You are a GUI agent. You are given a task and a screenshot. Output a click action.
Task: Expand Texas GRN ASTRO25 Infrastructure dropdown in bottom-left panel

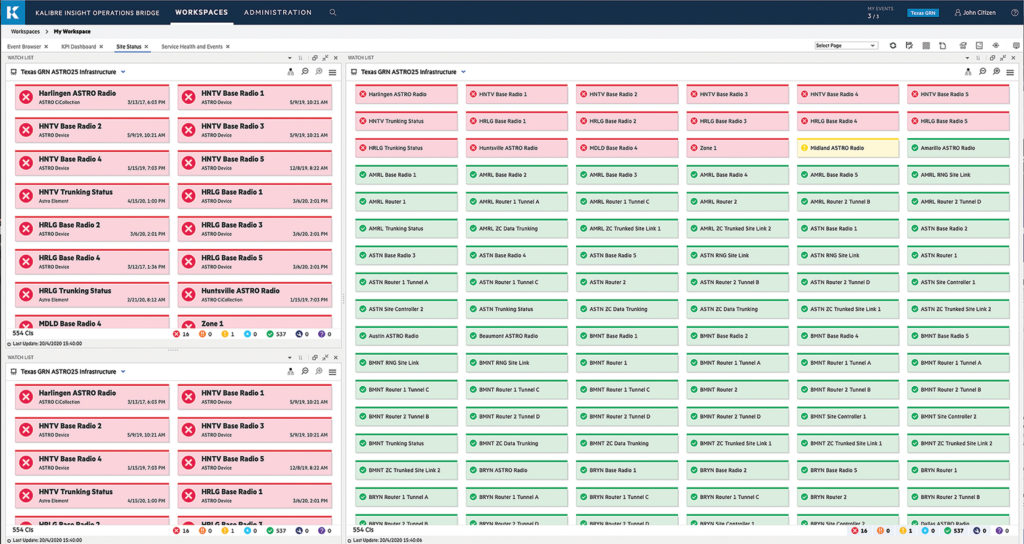click(123, 371)
